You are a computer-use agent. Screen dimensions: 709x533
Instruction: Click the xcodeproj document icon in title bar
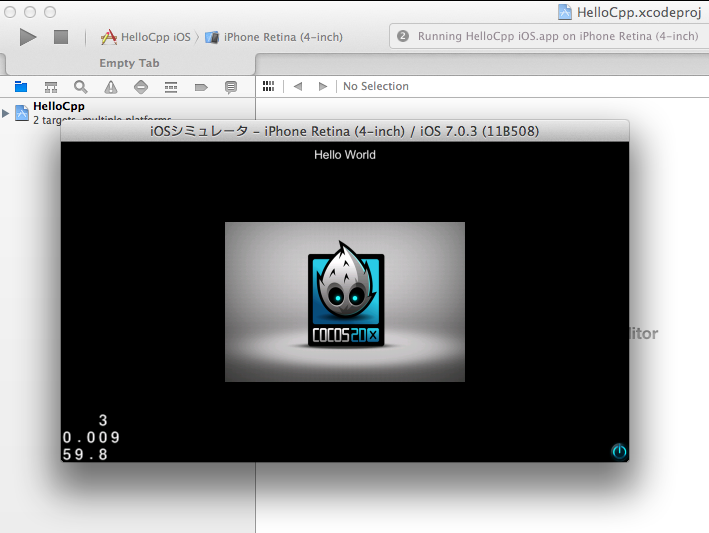(565, 12)
